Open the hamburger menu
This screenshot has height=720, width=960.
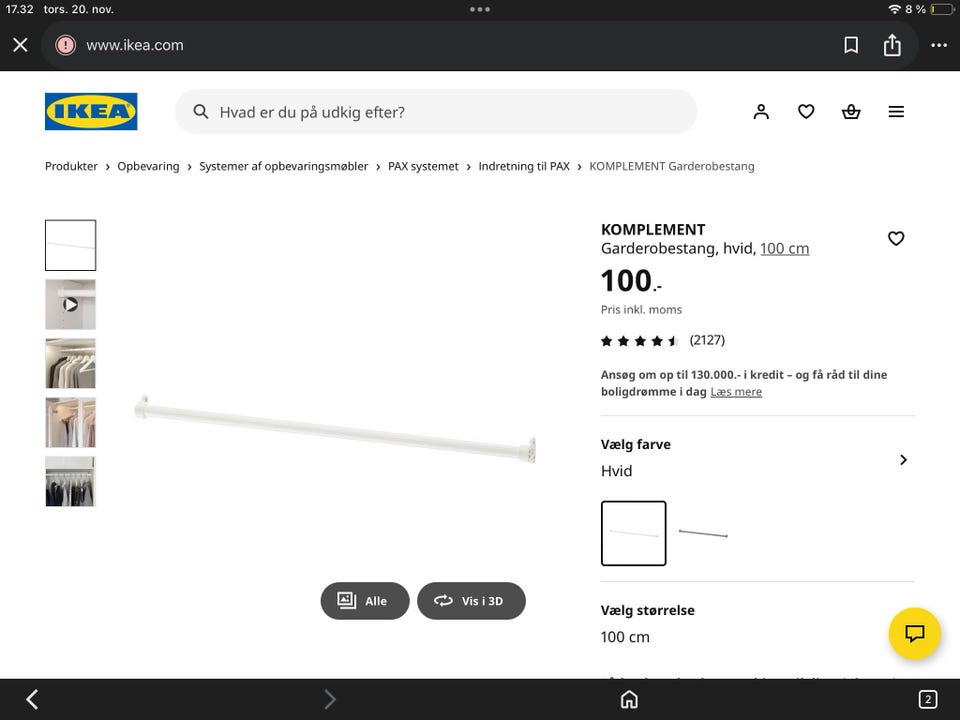point(896,111)
